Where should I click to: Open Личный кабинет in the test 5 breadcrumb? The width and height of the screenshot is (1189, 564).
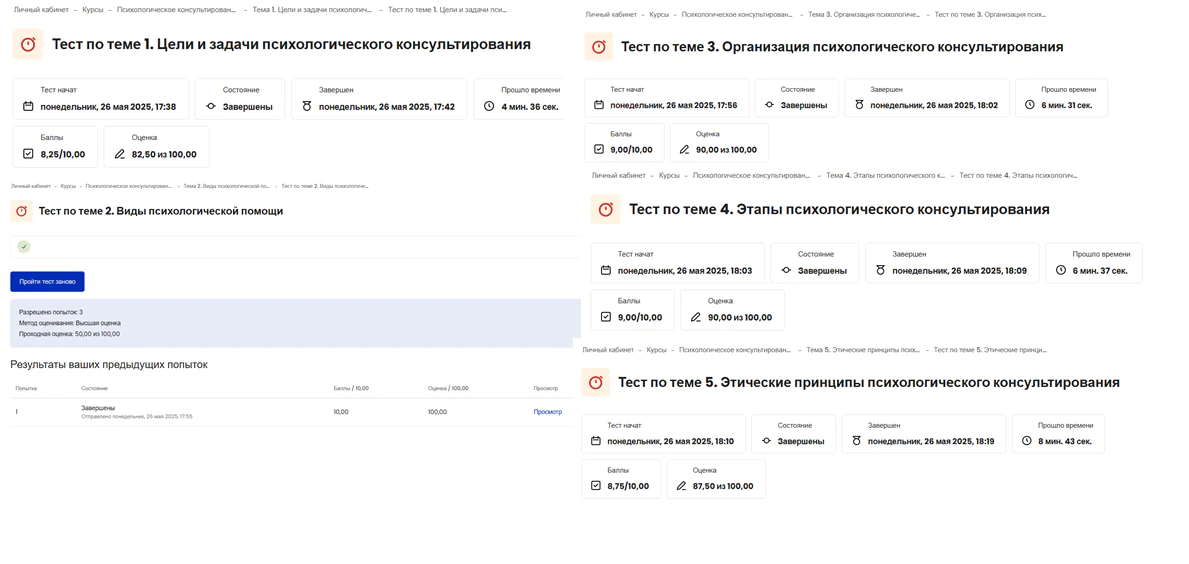click(x=608, y=349)
